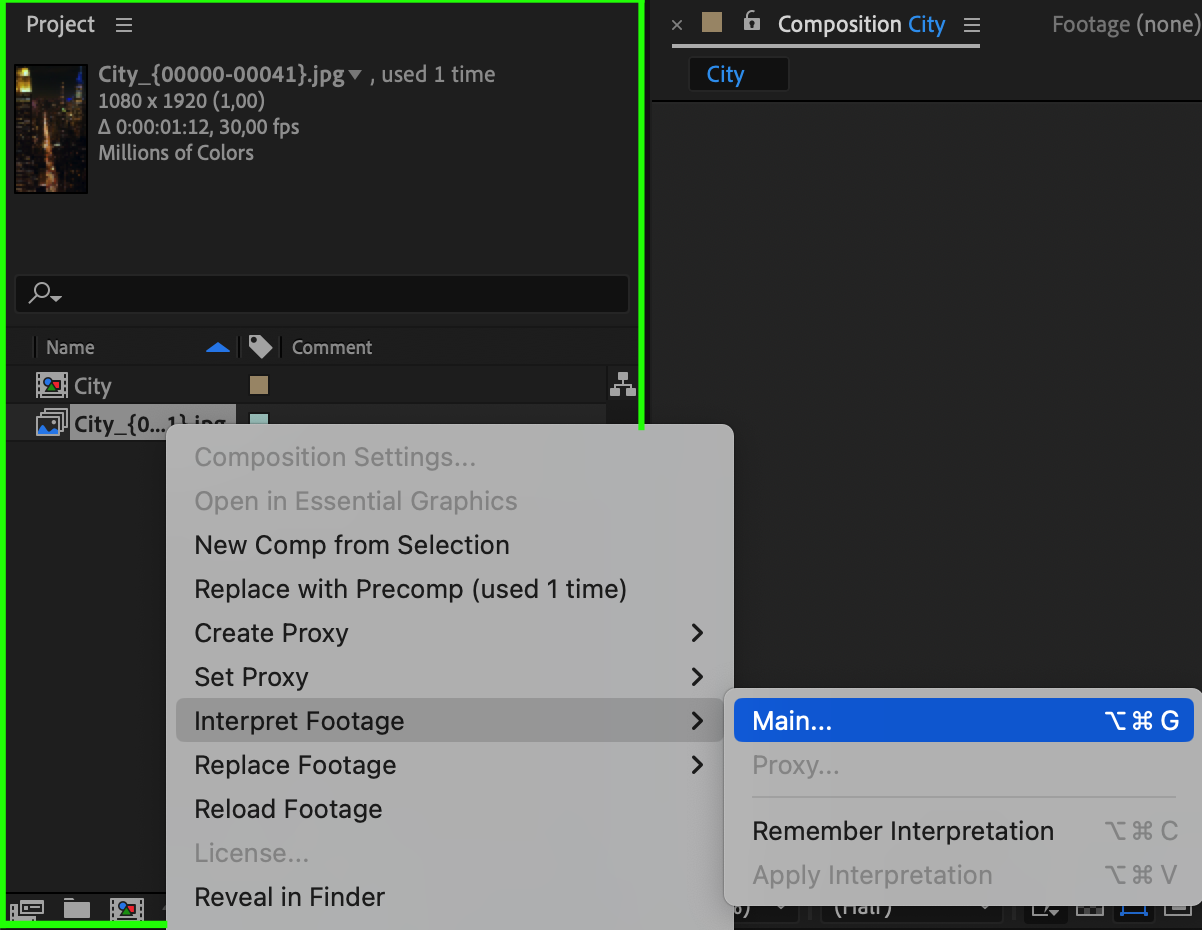Screen dimensions: 1202x930
Task: Select New Comp from Selection
Action: point(352,545)
